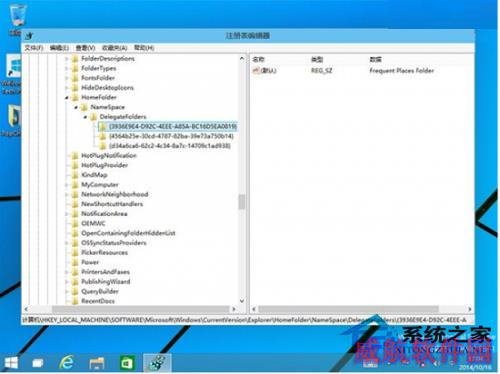This screenshot has height=374, width=500.
Task: Select the {d34a6ca6-62c2-4c34-8a7c-14709c1ad938} key
Action: [170, 146]
